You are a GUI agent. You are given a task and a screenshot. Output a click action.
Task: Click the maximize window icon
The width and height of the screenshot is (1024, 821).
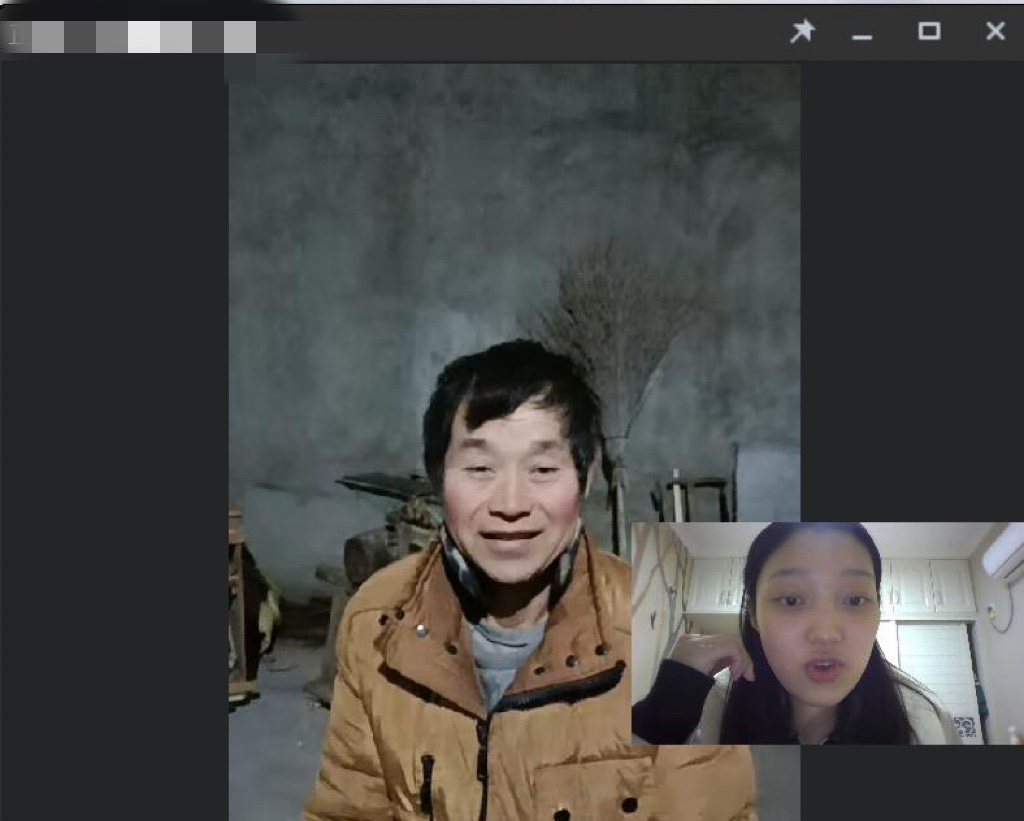[x=929, y=31]
